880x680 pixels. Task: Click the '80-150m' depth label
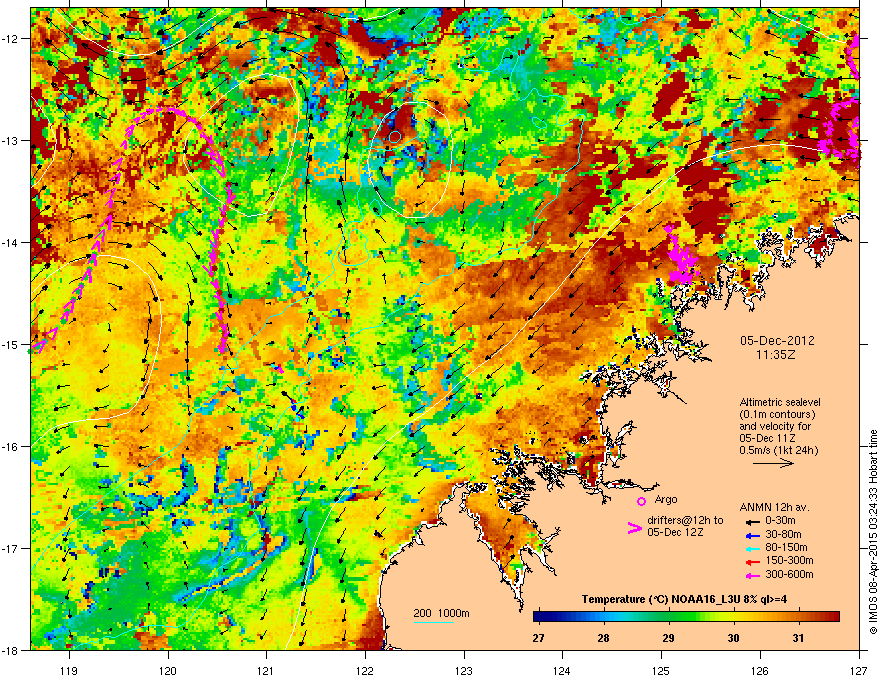click(786, 548)
